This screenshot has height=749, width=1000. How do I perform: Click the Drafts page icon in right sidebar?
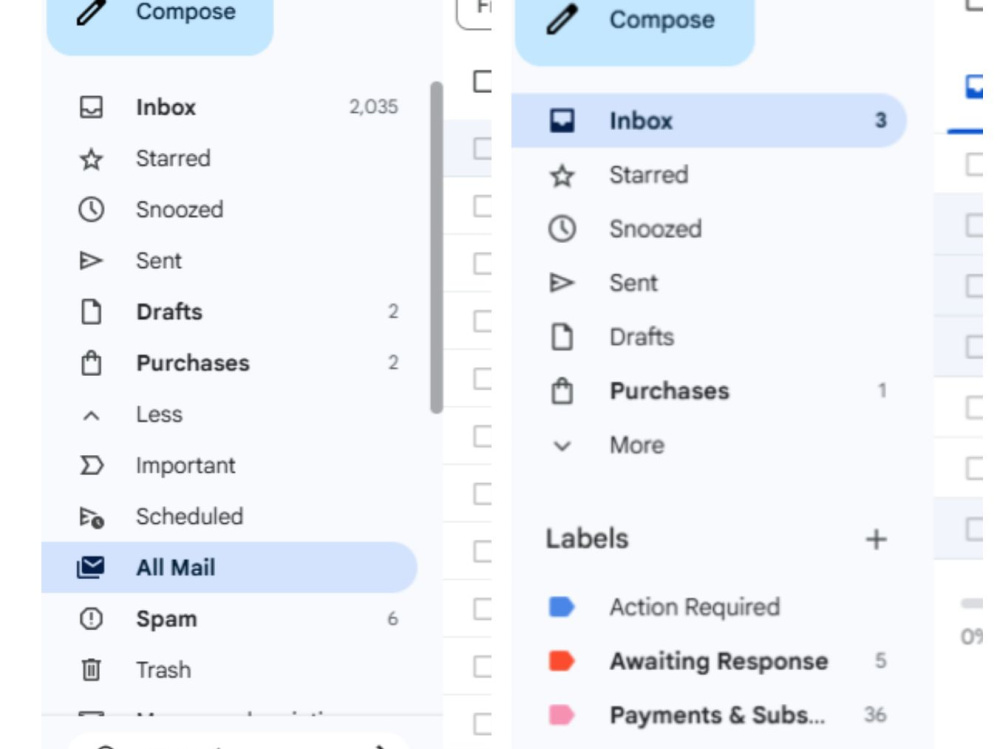coord(562,337)
